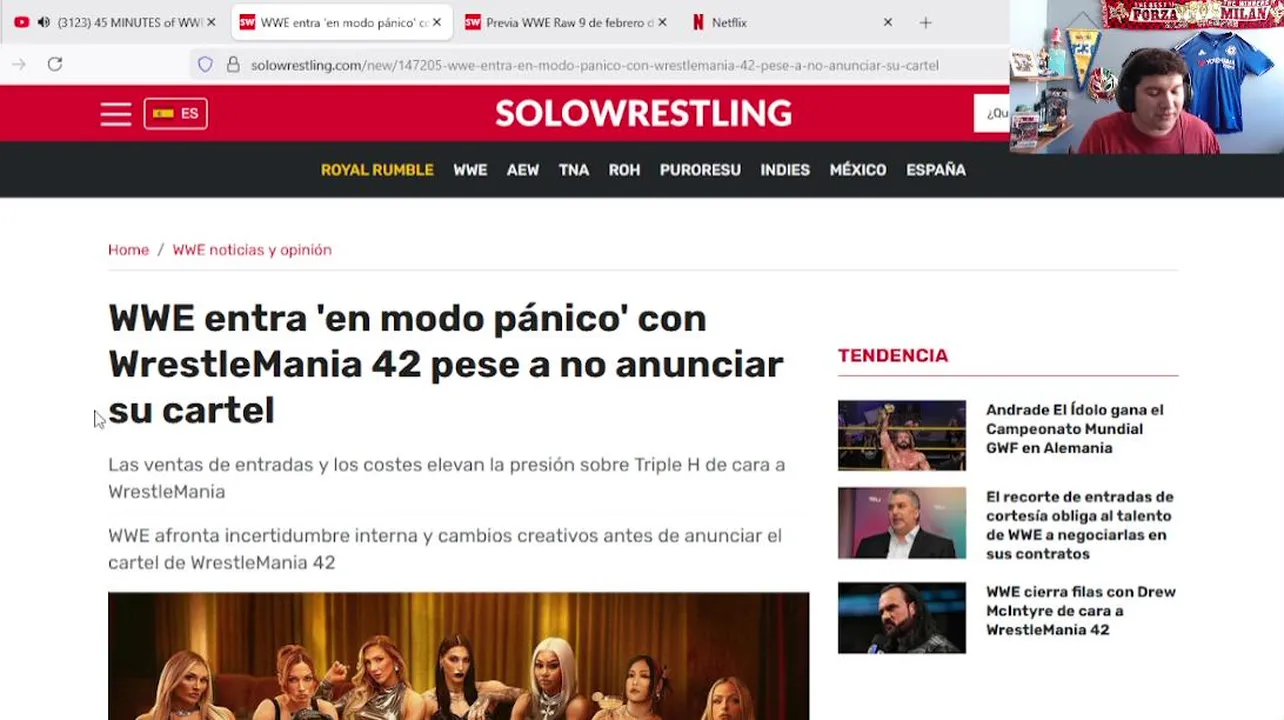Close the Netflix tab
Viewport: 1284px width, 720px height.
click(x=887, y=22)
